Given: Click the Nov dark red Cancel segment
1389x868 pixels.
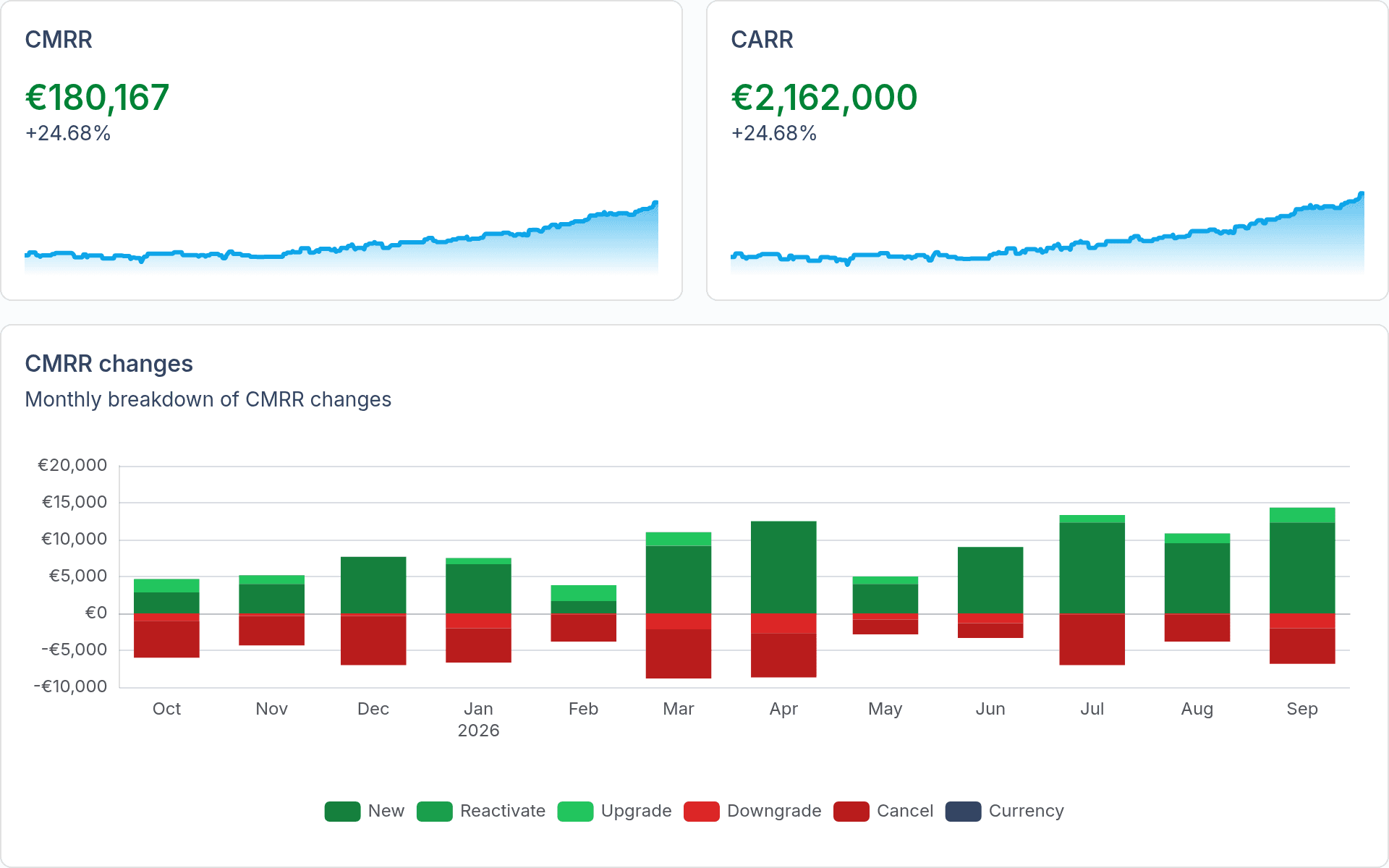Looking at the screenshot, I should pyautogui.click(x=272, y=631).
